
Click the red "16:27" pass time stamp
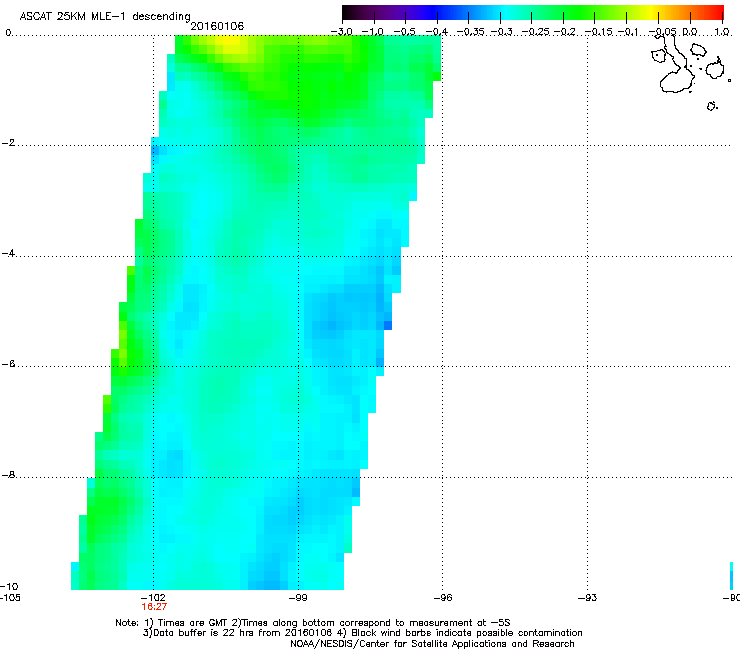coord(154,607)
